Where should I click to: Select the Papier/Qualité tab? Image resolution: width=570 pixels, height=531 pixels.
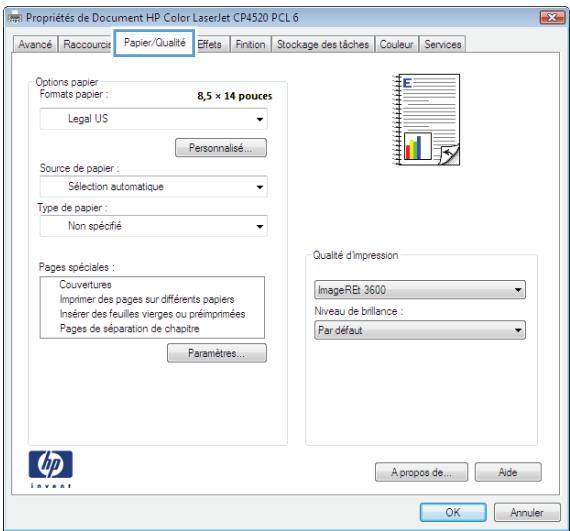(154, 43)
